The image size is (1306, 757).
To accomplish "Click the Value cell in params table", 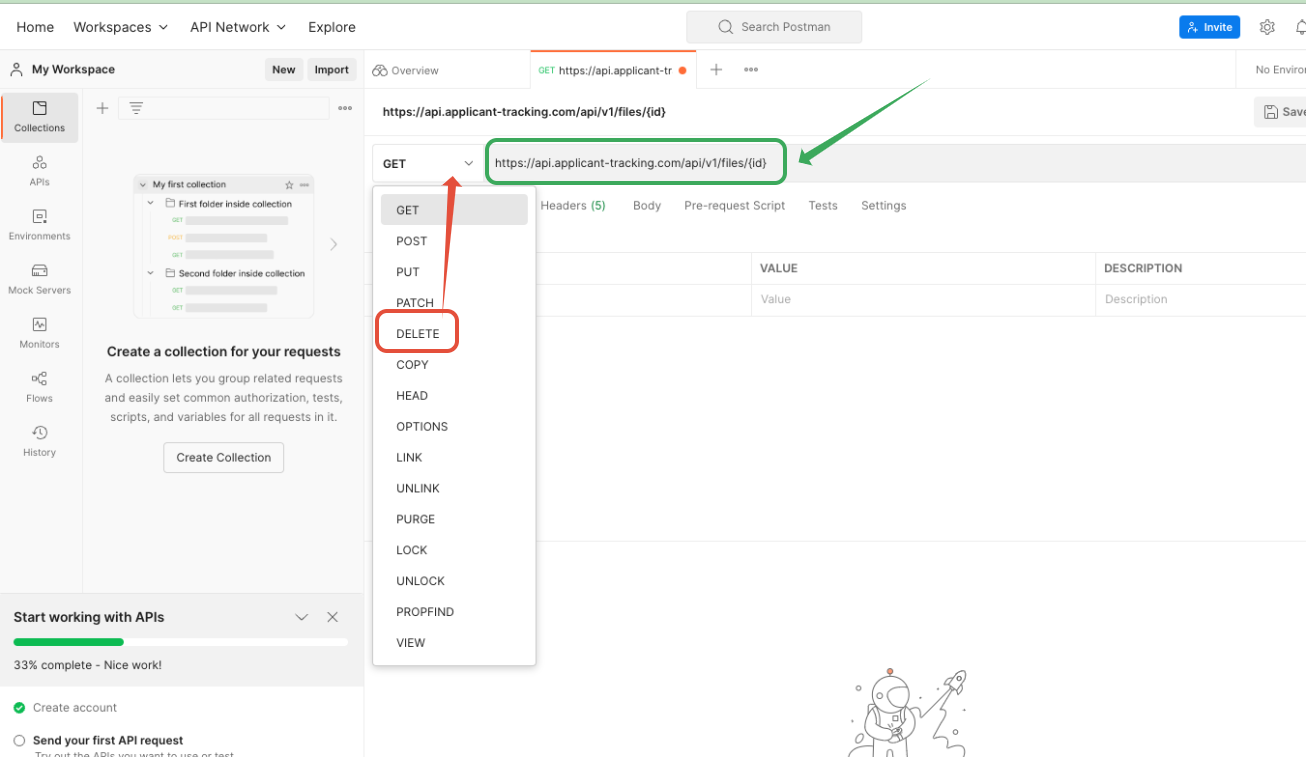I will pyautogui.click(x=923, y=299).
